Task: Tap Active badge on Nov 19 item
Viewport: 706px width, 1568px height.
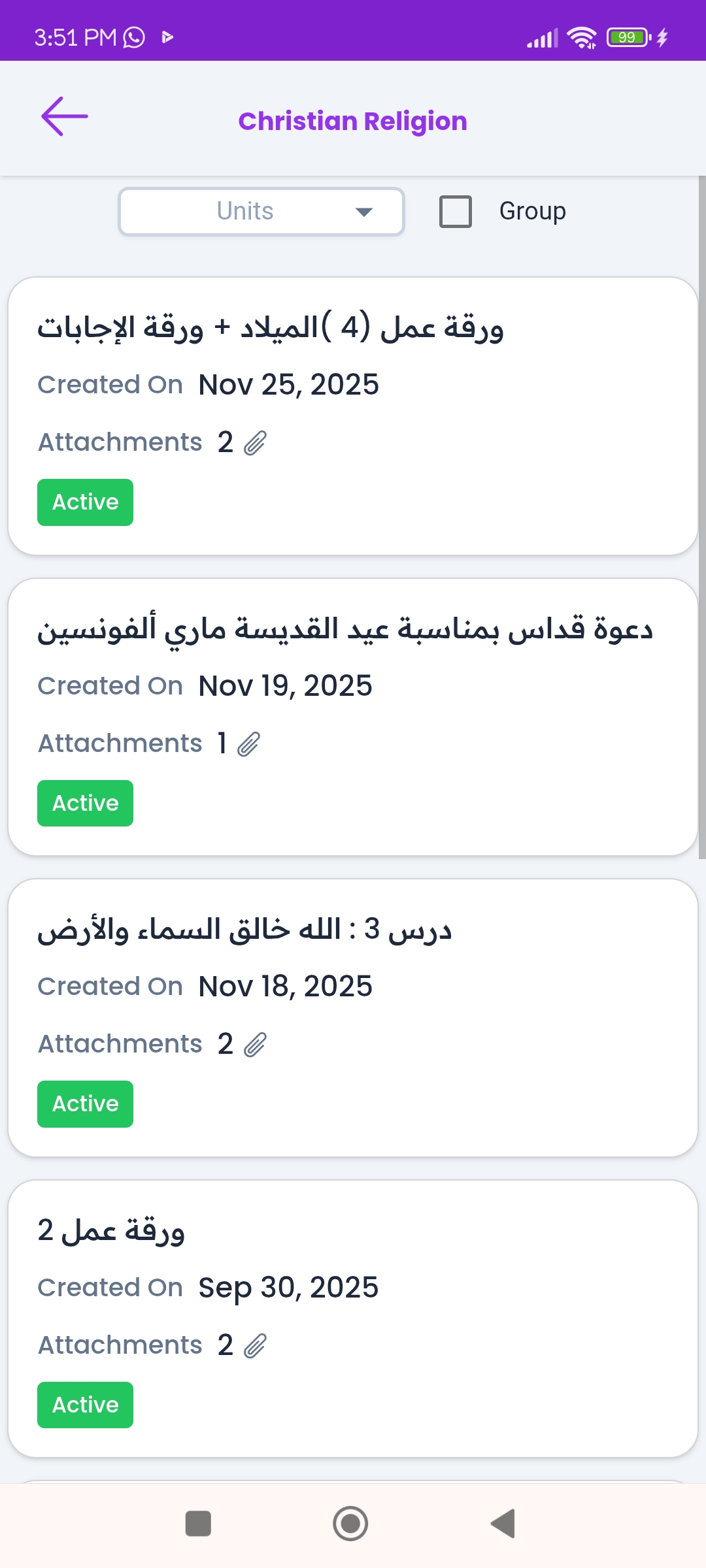Action: pyautogui.click(x=85, y=804)
